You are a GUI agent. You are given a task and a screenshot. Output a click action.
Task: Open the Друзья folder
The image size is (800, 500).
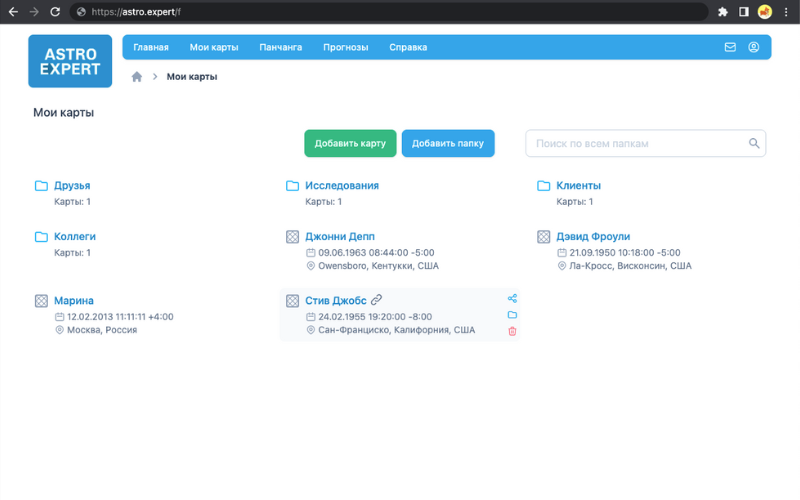point(72,186)
